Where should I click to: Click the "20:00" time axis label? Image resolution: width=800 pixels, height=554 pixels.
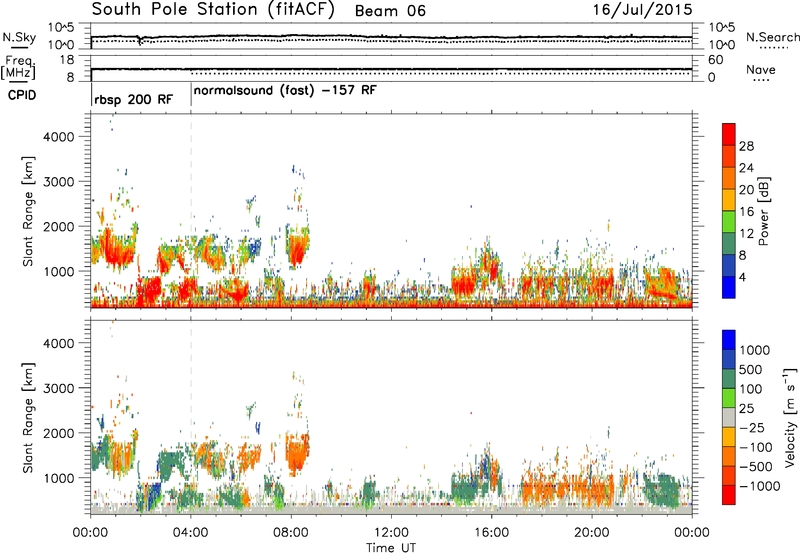click(591, 533)
